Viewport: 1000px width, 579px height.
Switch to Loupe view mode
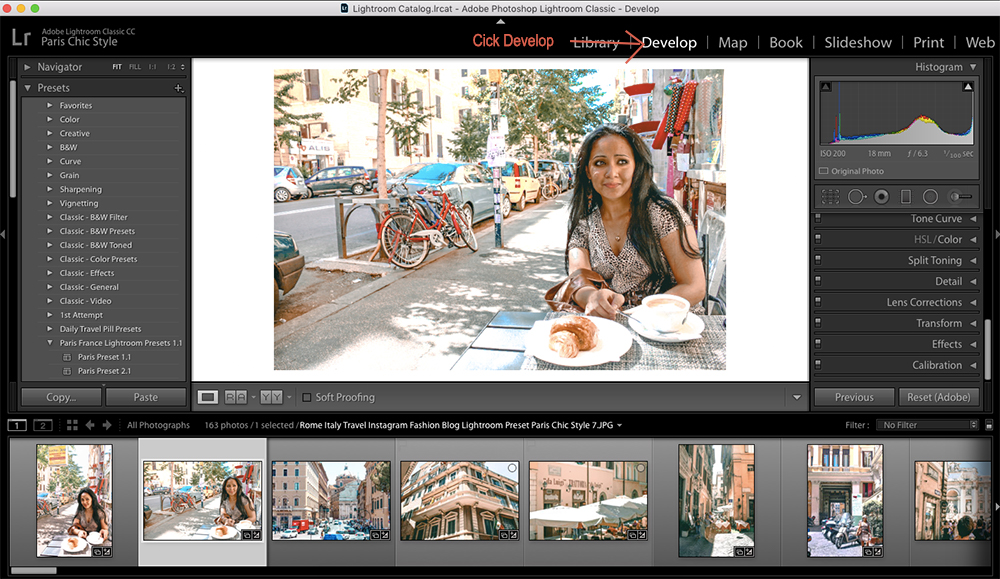(207, 397)
